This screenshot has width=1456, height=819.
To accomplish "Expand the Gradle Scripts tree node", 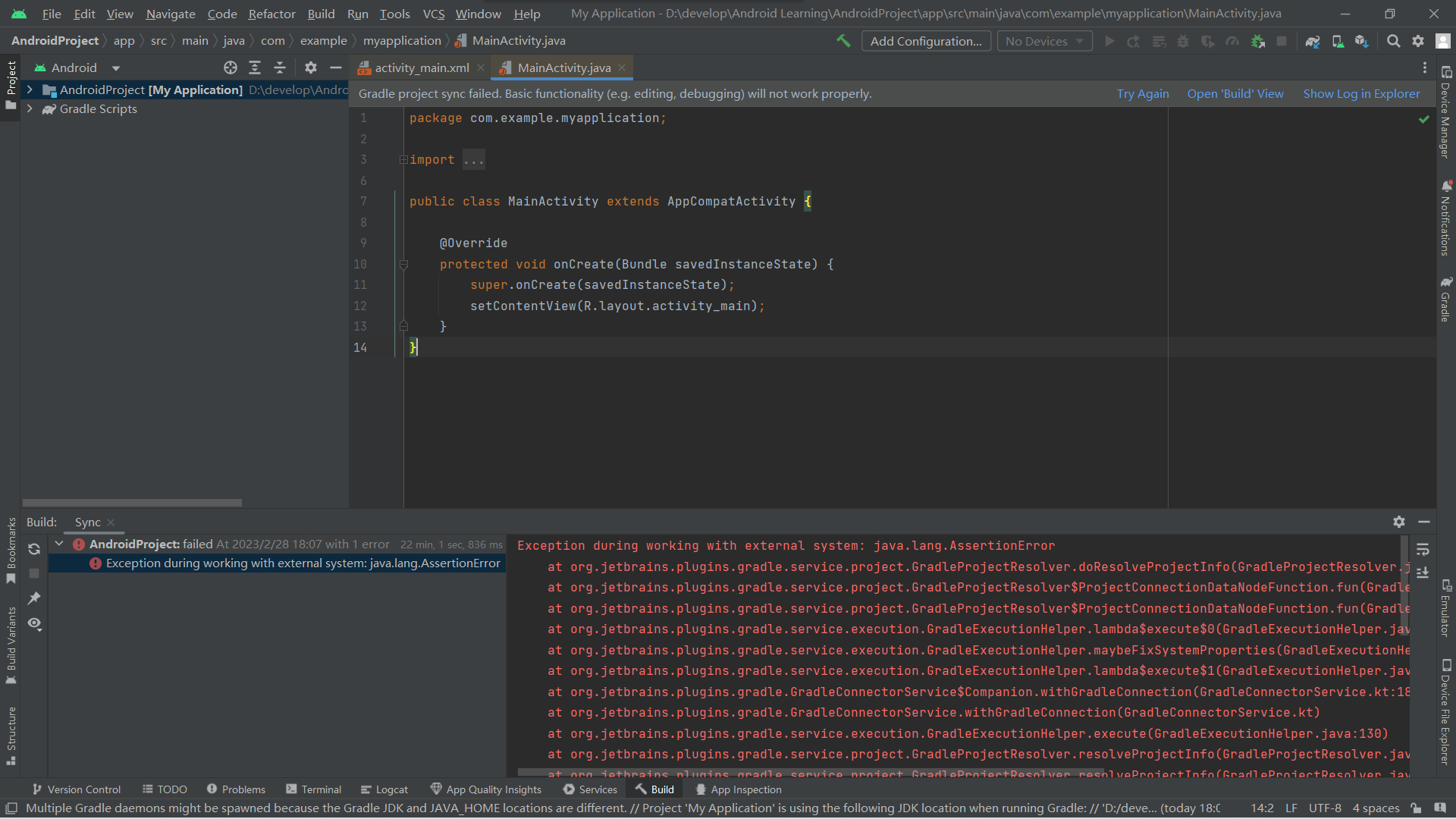I will pyautogui.click(x=30, y=109).
